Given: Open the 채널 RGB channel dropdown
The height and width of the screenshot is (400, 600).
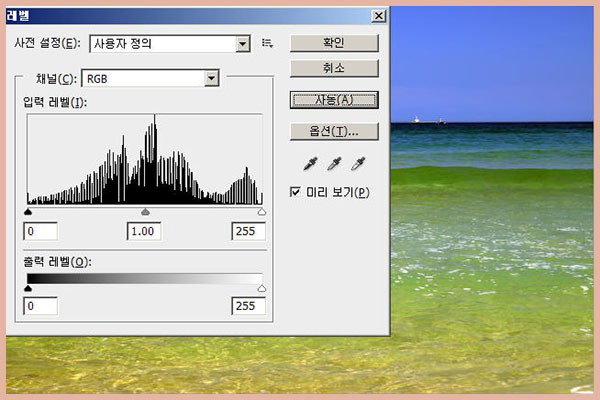Looking at the screenshot, I should [x=150, y=78].
